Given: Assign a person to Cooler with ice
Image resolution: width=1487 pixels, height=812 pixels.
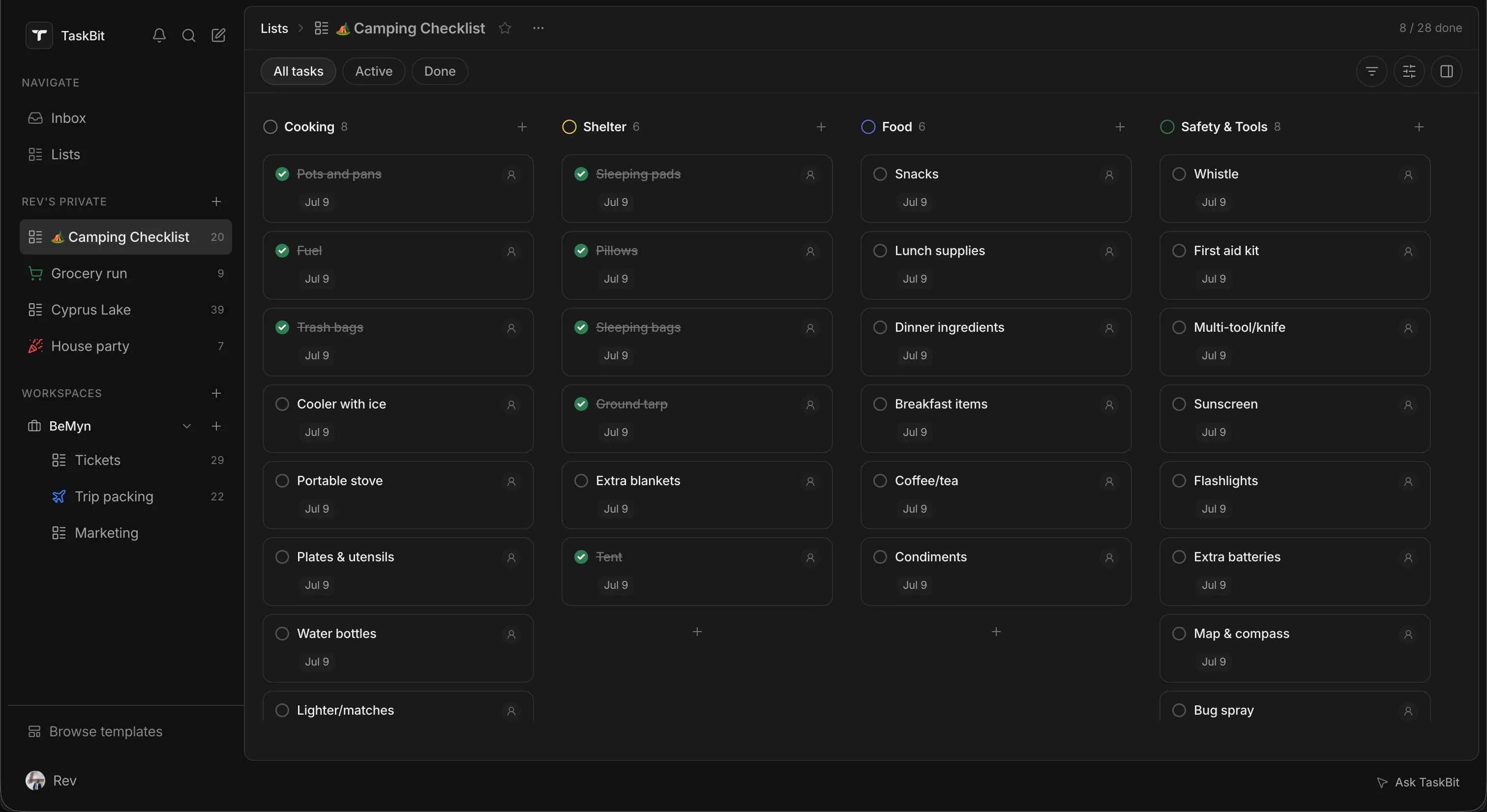Looking at the screenshot, I should click(511, 405).
